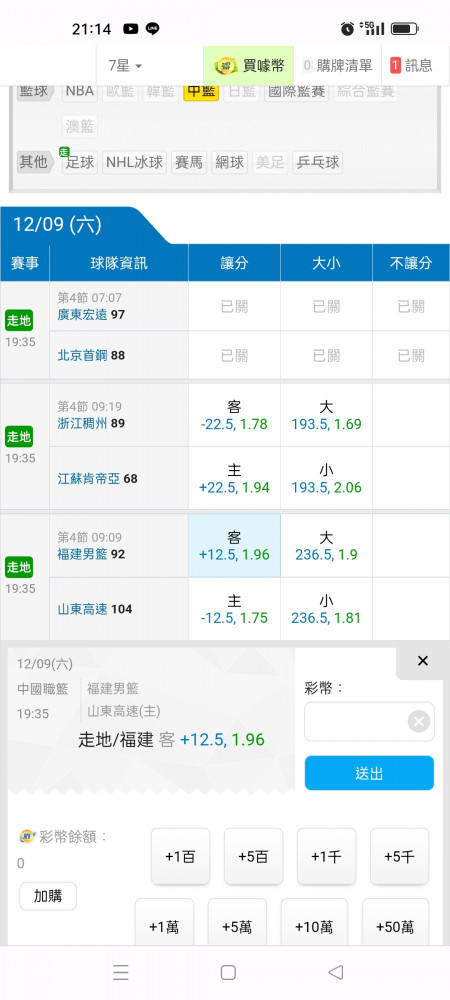Open the 購牌清單 bet slip list
This screenshot has height=1000, width=450.
tap(337, 65)
